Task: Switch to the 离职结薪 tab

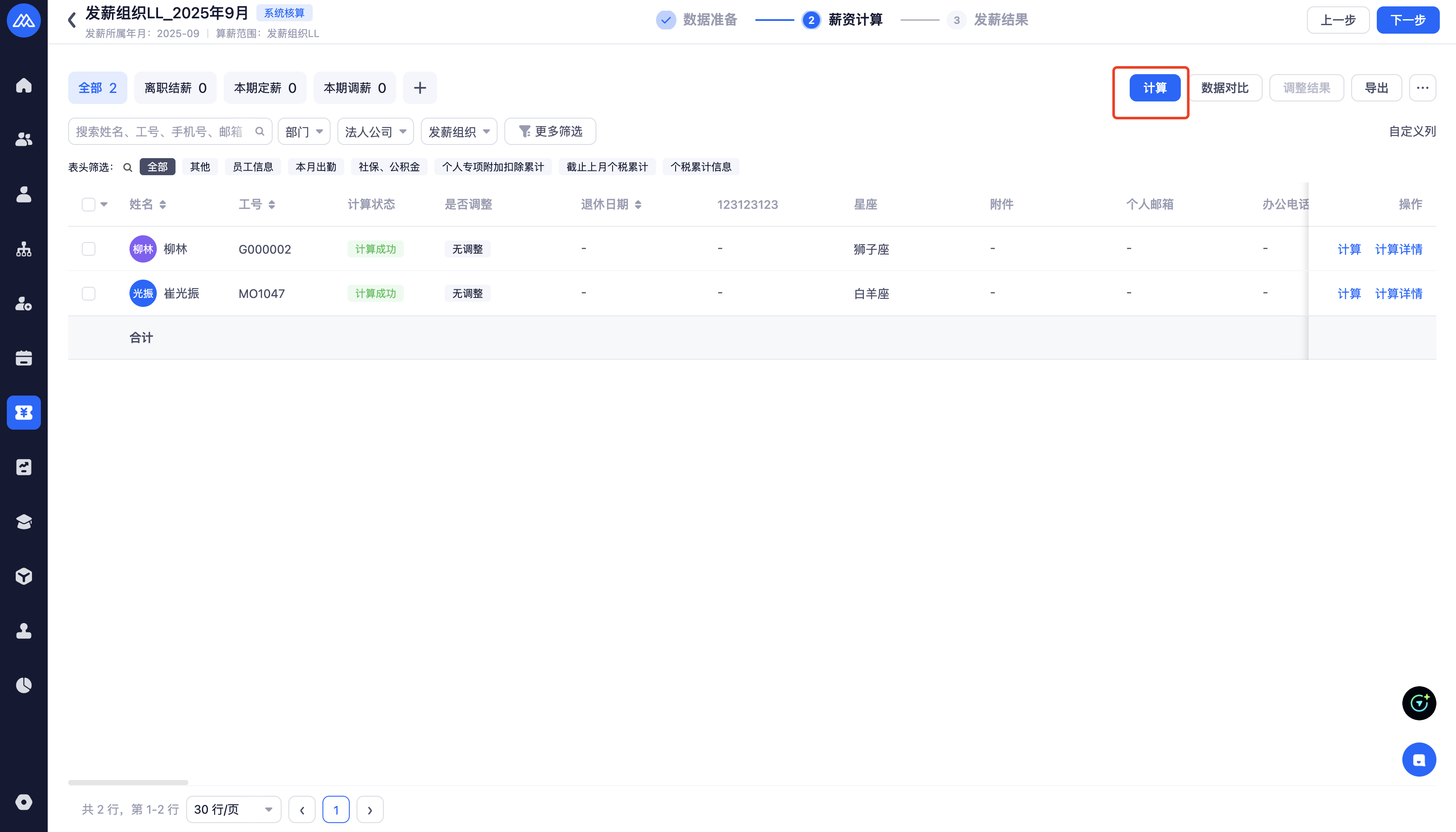Action: pos(176,88)
